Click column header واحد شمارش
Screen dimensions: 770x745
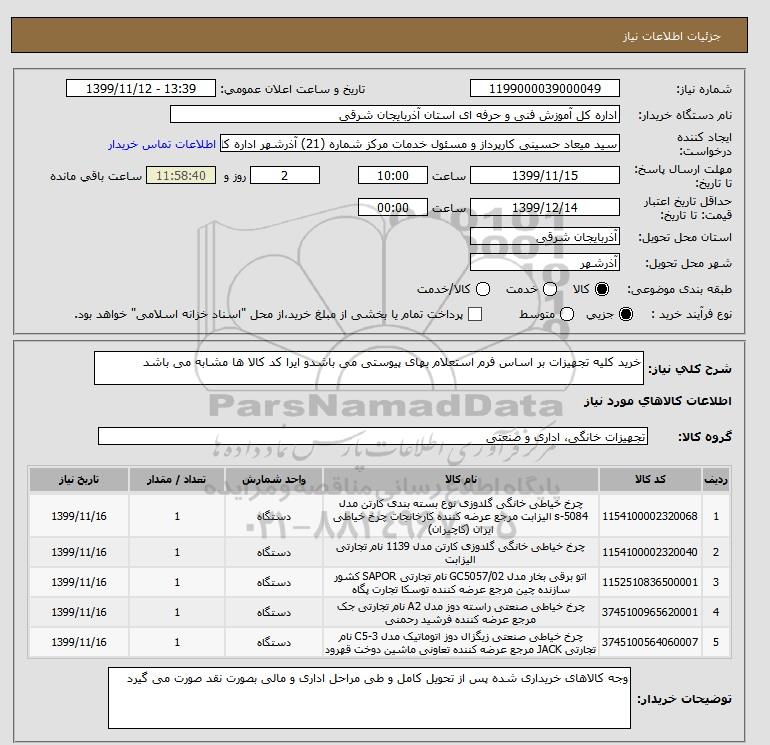(274, 479)
